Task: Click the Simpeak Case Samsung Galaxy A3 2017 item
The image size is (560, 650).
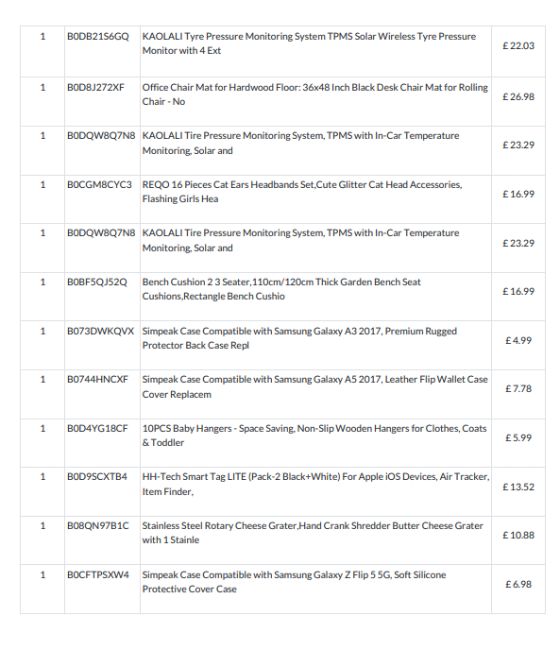Action: 299,338
